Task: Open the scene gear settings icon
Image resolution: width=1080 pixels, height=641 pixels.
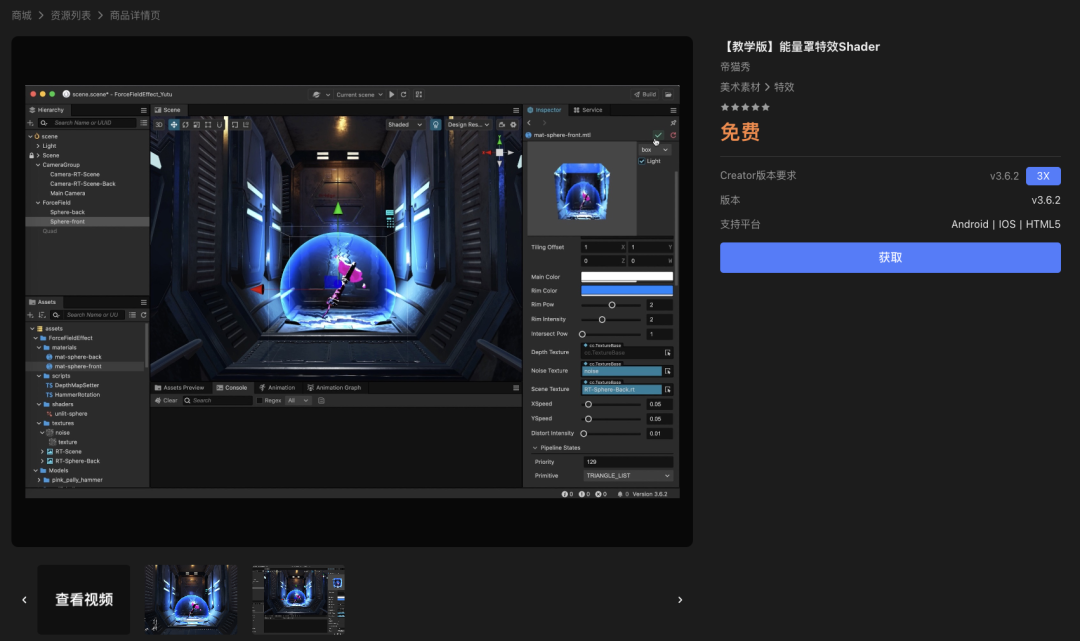Action: tap(513, 125)
